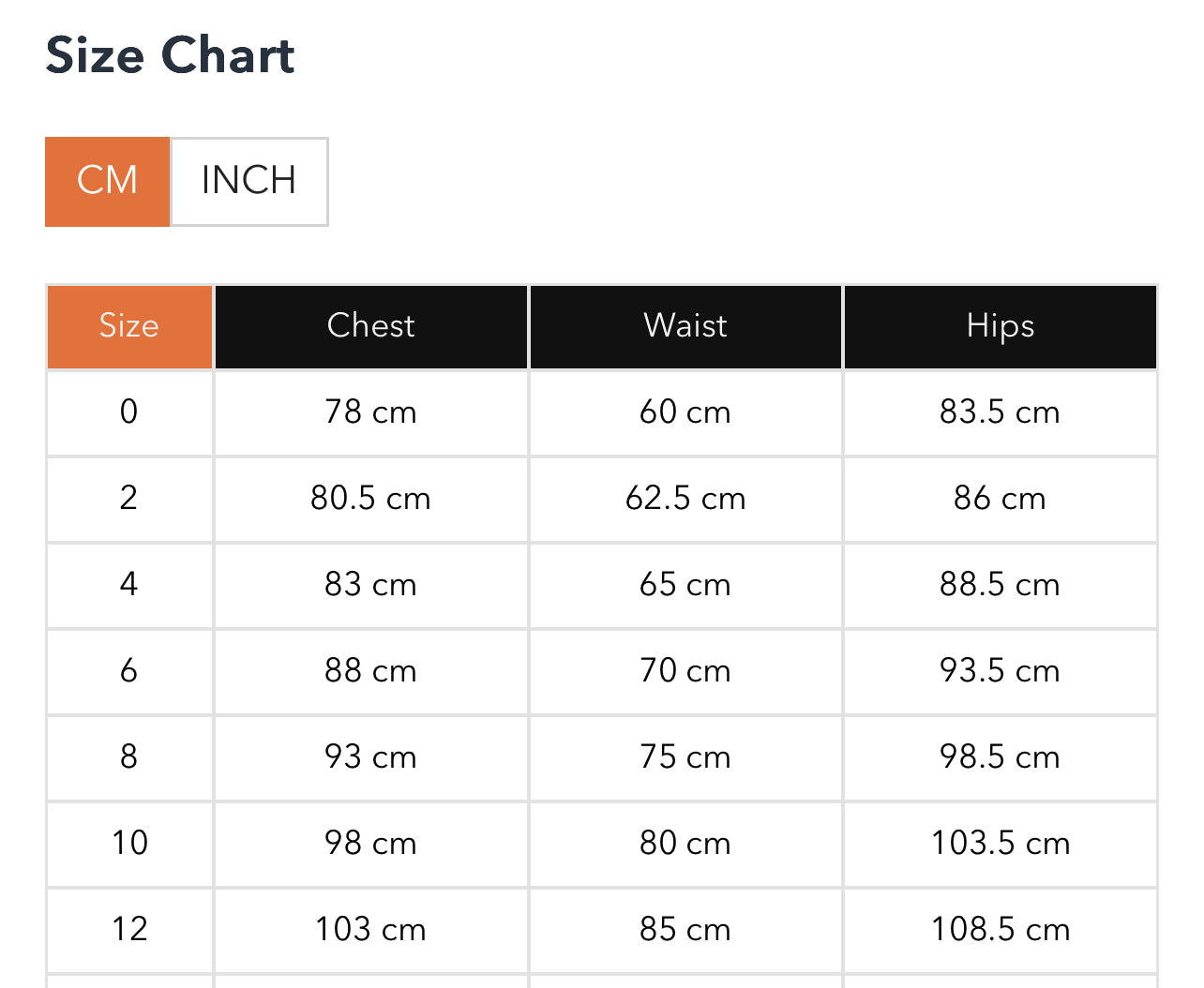Click the Size Chart heading

(171, 55)
